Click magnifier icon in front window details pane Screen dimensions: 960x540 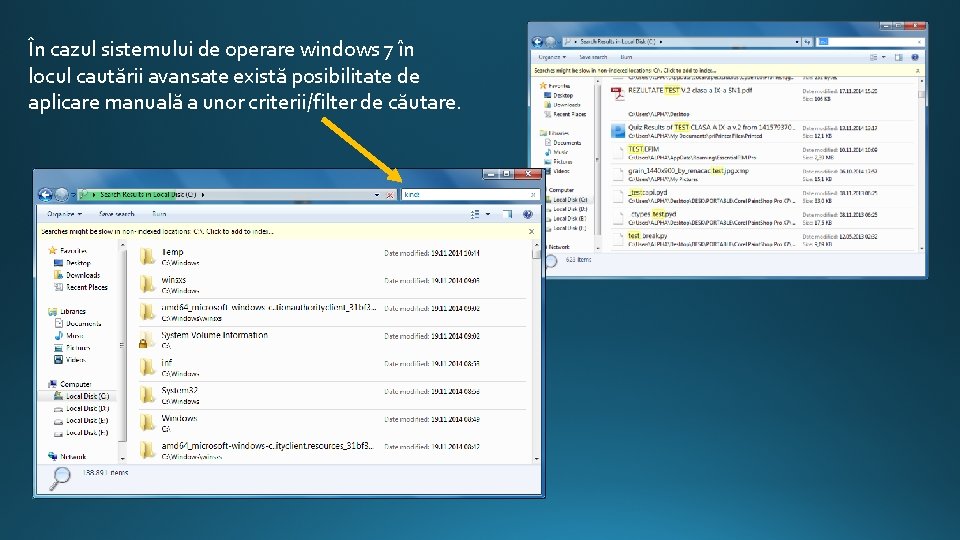click(x=60, y=478)
